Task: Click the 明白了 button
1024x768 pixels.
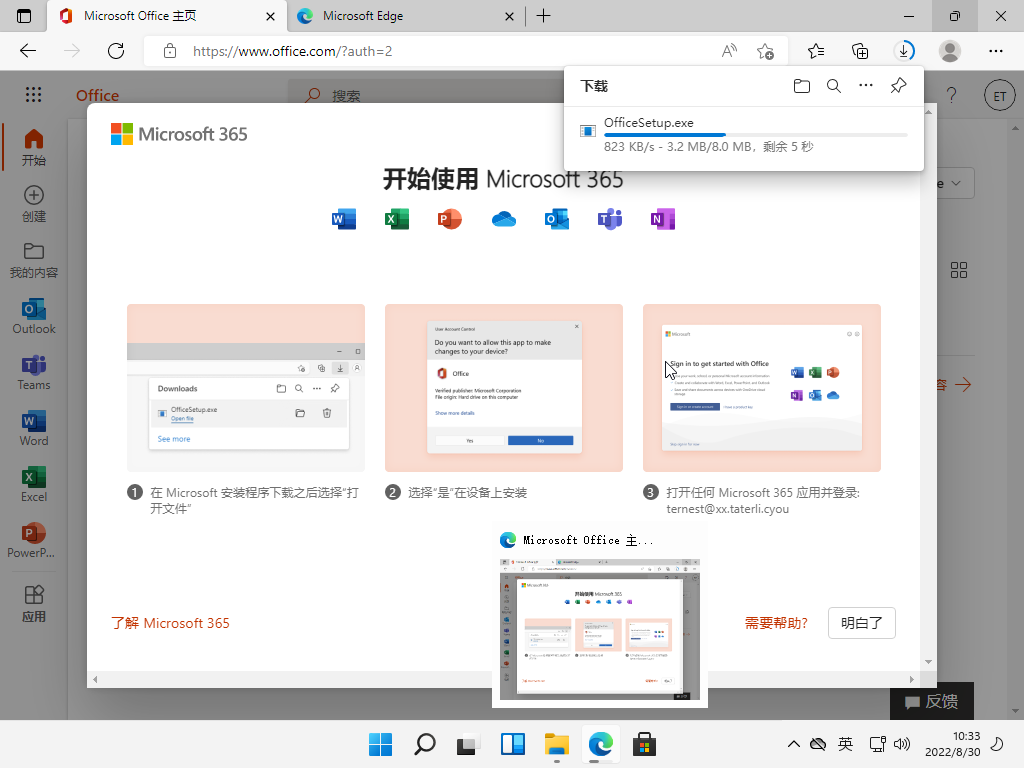Action: coord(861,623)
